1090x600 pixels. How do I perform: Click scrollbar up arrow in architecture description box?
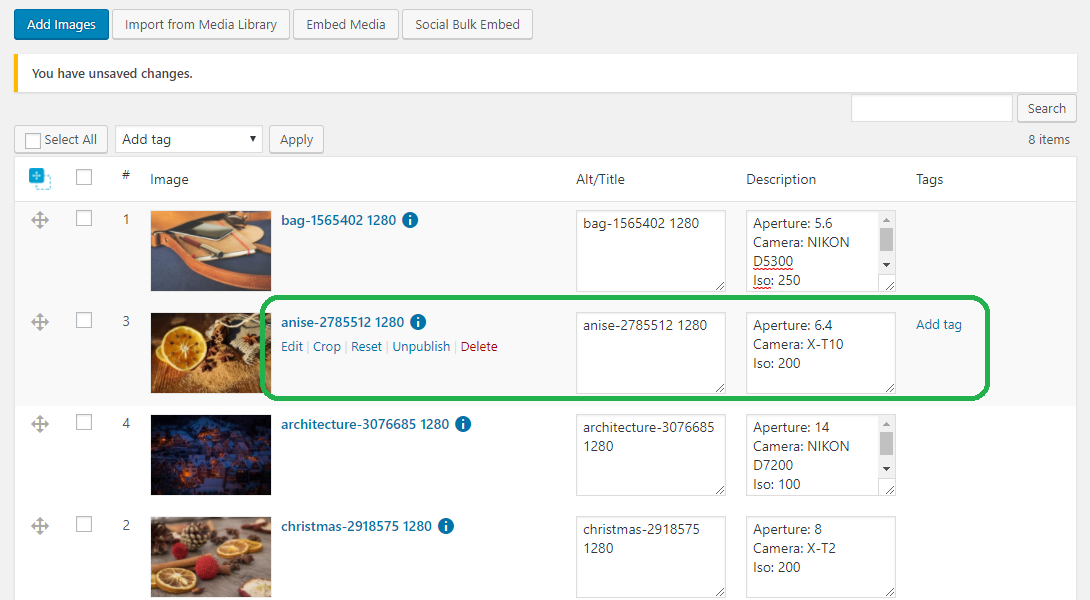click(x=886, y=423)
